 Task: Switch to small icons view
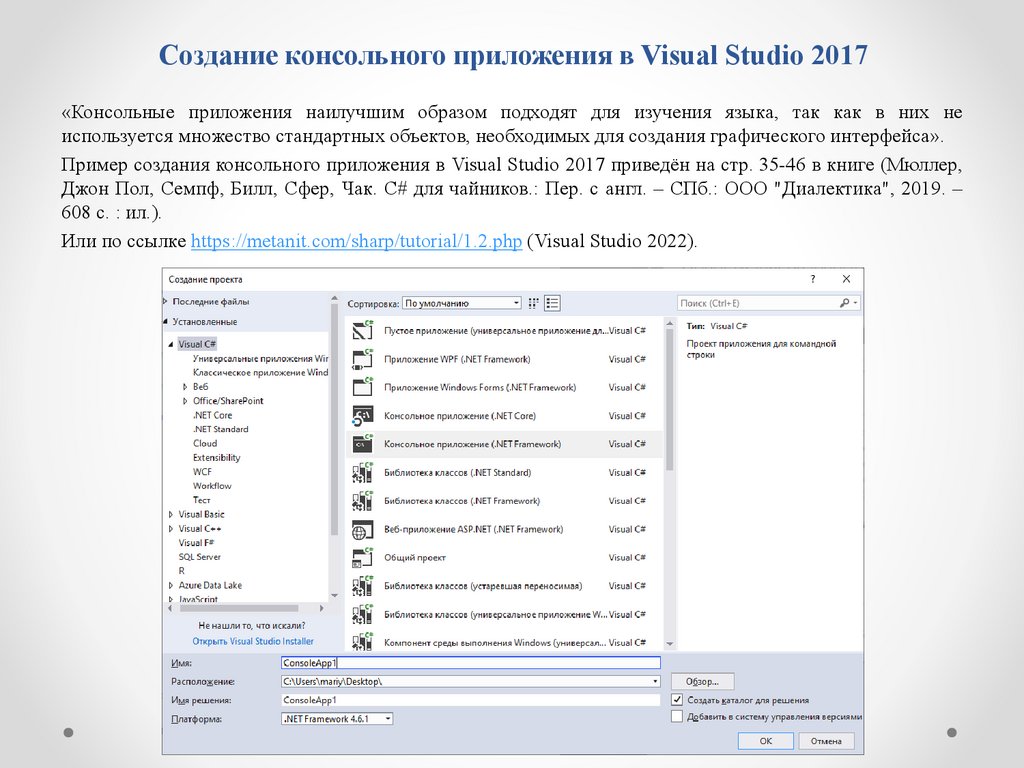click(x=534, y=303)
